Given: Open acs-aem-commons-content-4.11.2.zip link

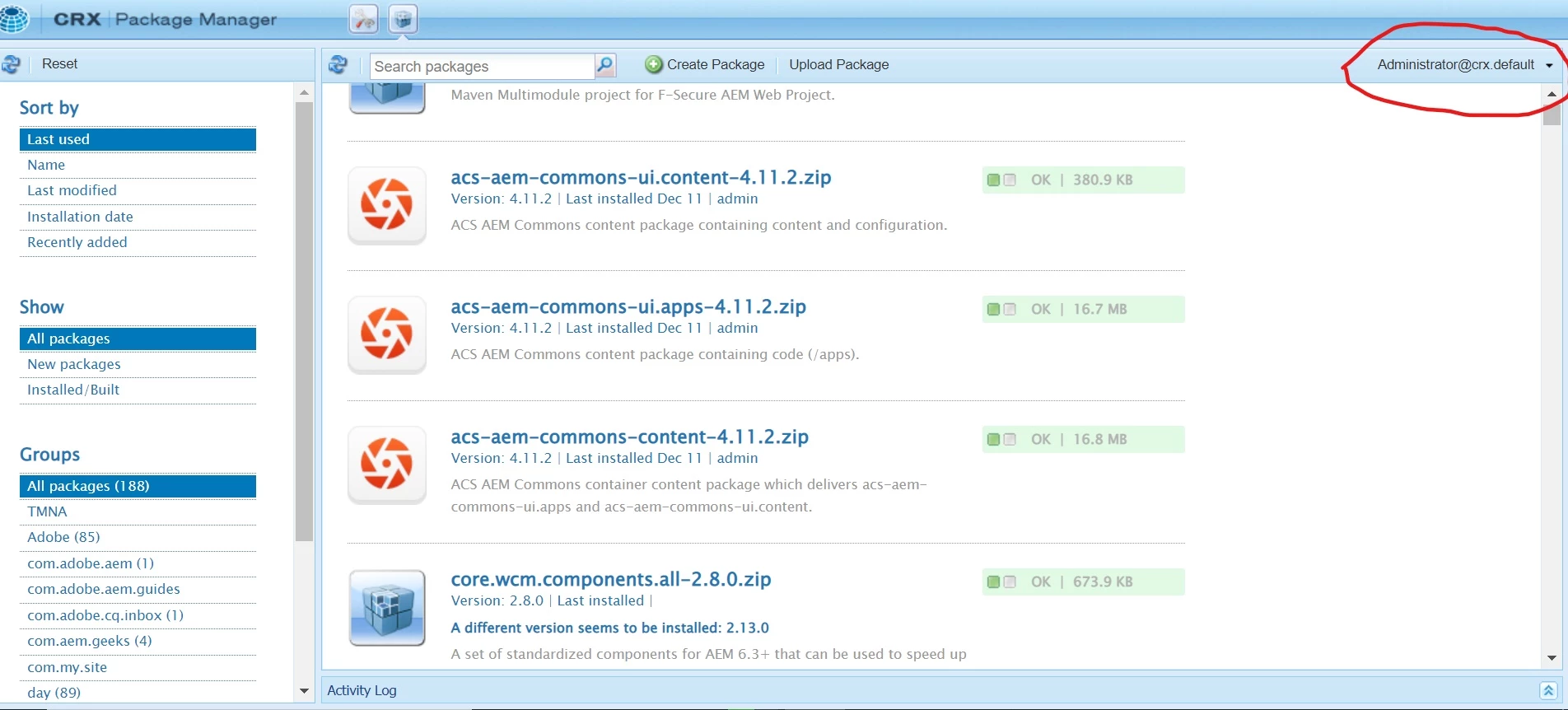Looking at the screenshot, I should tap(630, 437).
